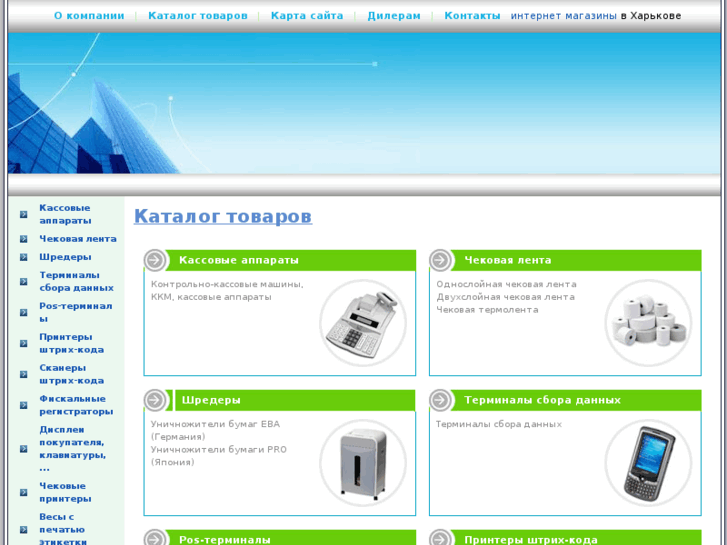Open Pos-терминалы card header

[225, 540]
